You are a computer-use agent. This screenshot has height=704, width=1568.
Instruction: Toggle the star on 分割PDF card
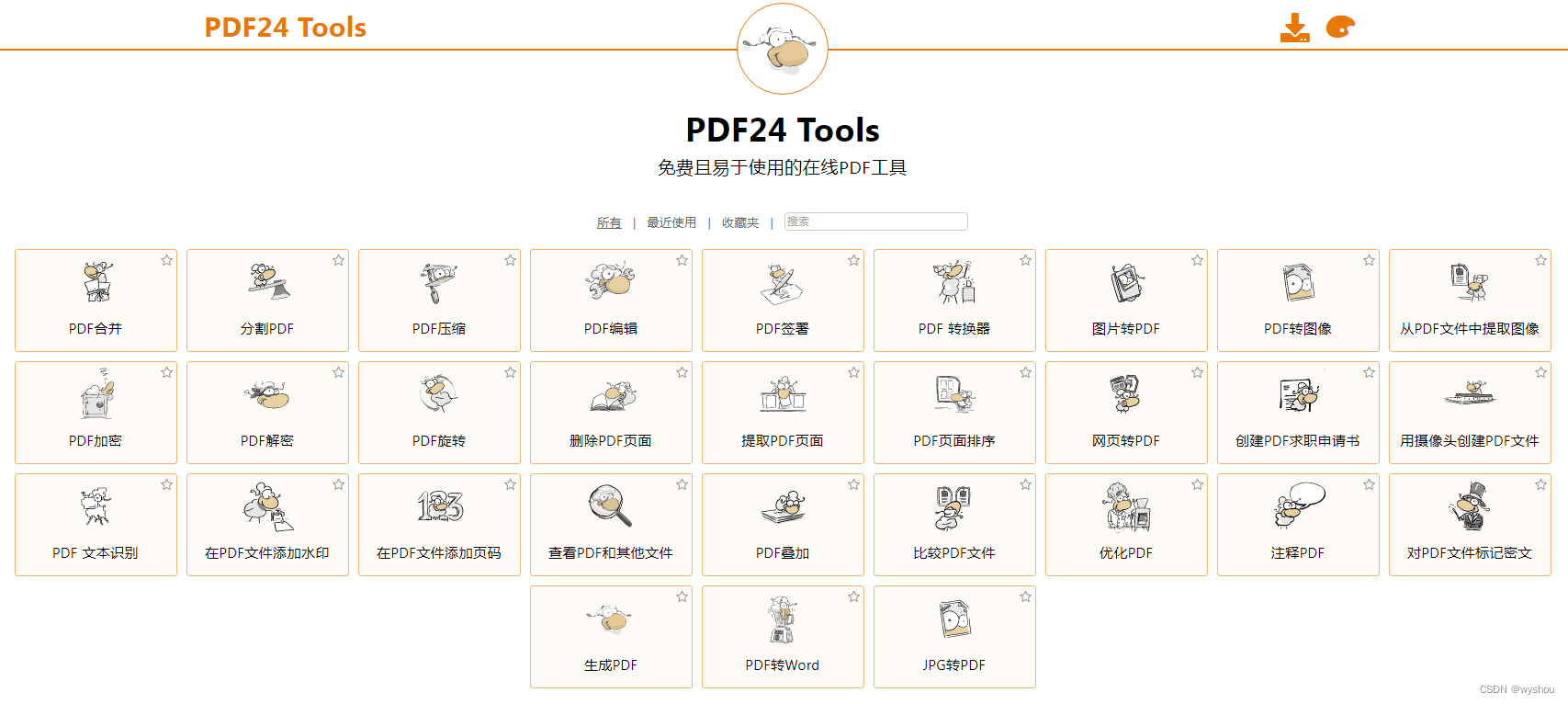(338, 260)
